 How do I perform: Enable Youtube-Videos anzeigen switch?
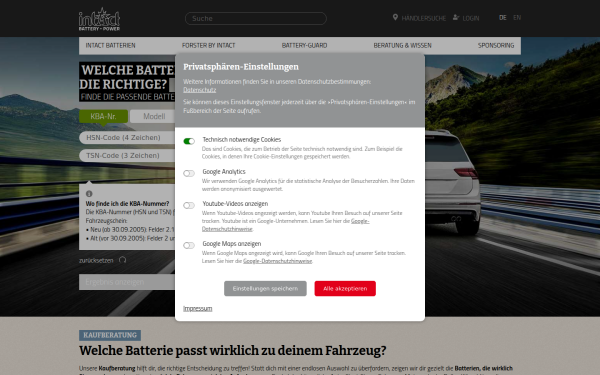pyautogui.click(x=189, y=205)
